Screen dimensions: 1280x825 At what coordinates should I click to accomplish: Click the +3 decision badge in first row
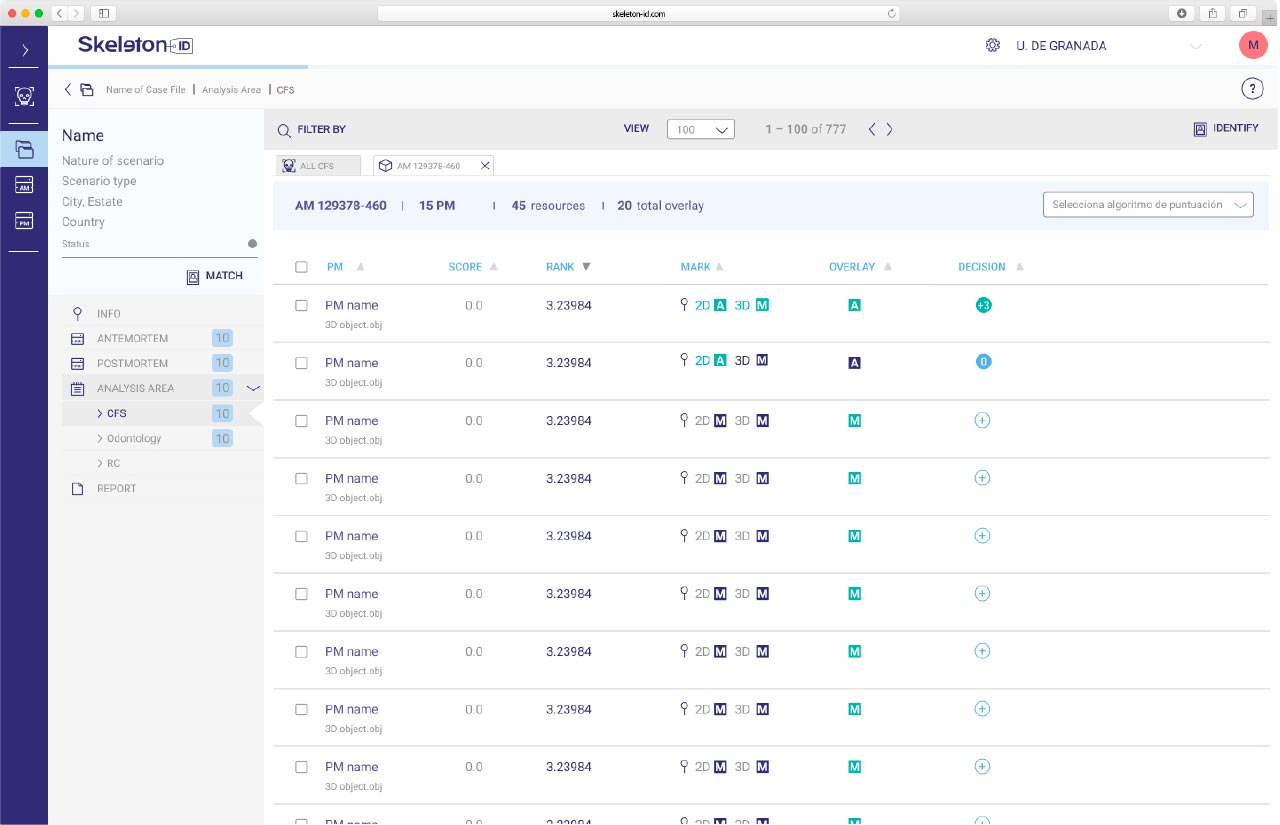click(983, 305)
